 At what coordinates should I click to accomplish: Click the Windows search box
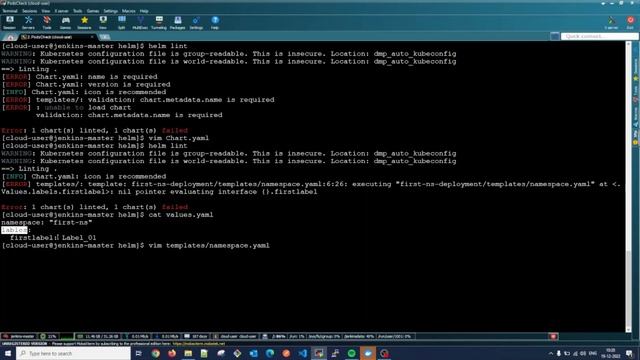tap(73, 353)
